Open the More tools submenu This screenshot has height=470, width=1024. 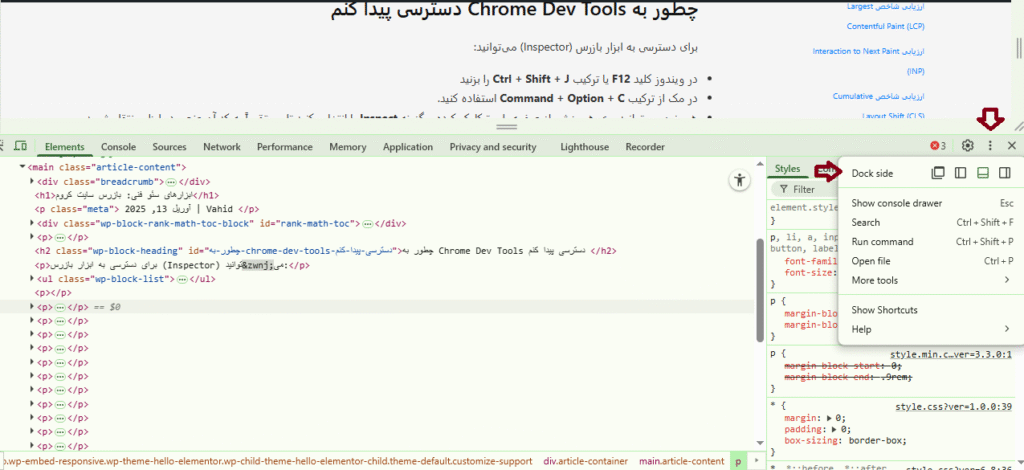tap(931, 281)
